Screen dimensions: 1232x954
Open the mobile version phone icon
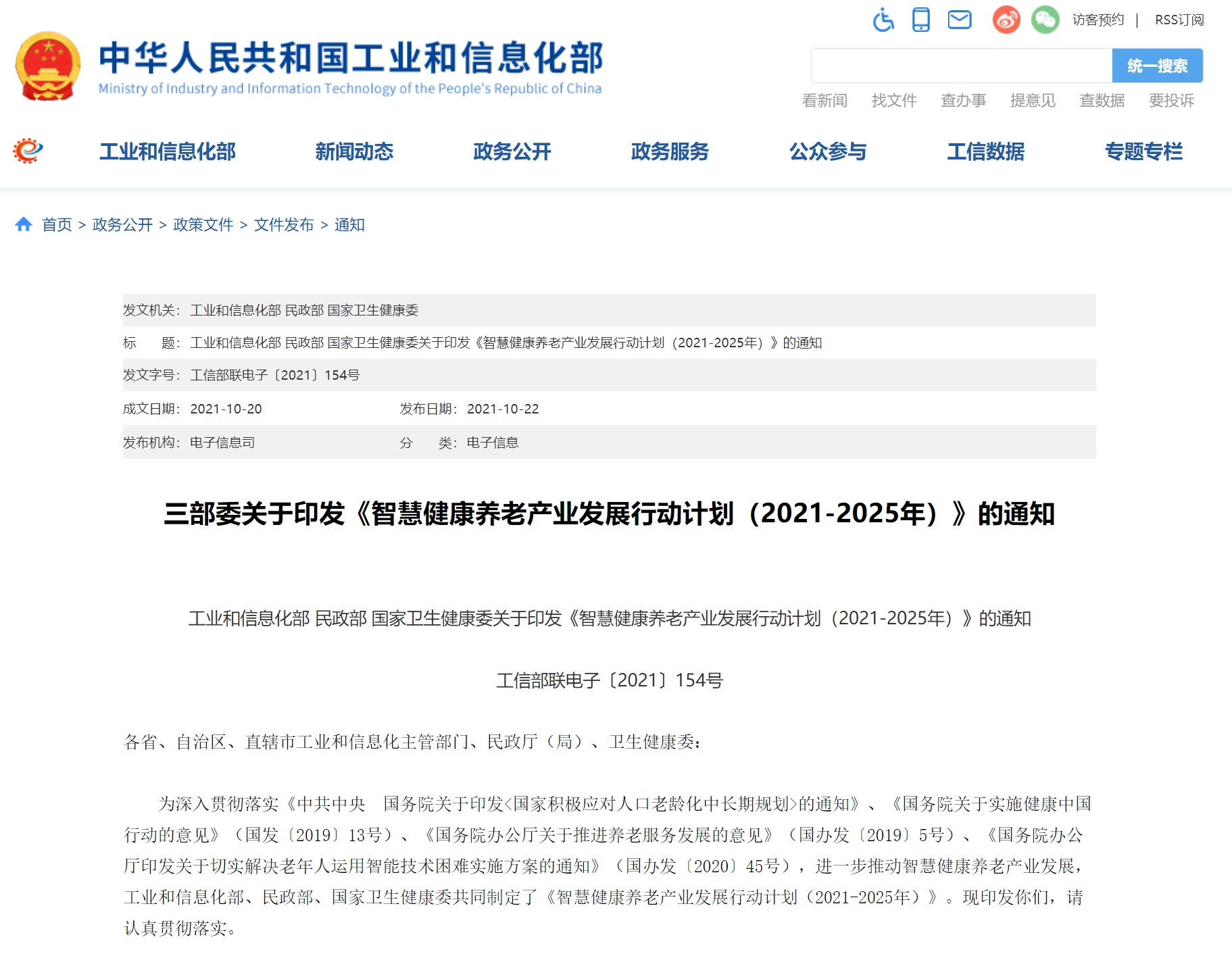[920, 20]
